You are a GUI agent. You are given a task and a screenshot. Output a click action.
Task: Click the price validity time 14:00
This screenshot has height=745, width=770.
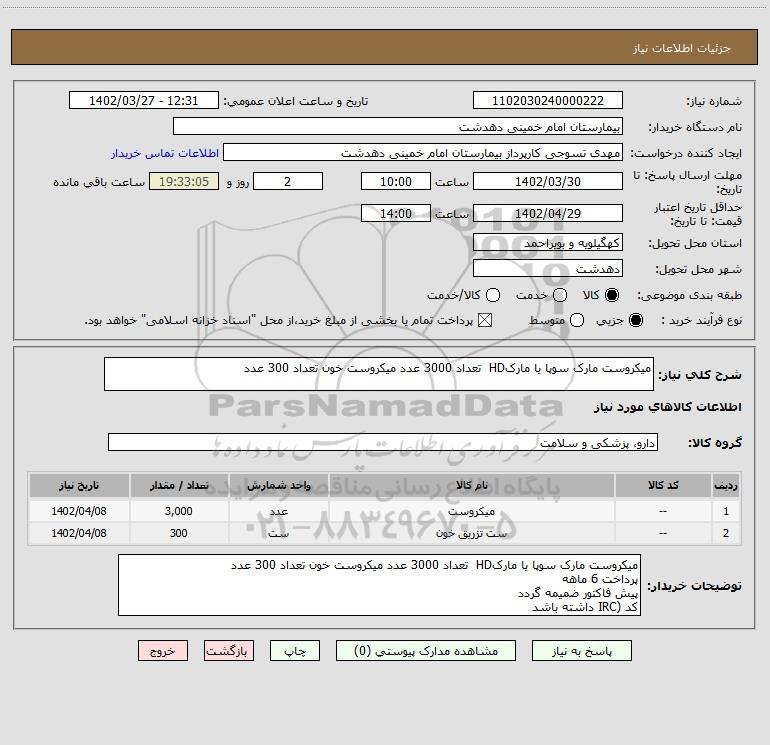click(396, 213)
